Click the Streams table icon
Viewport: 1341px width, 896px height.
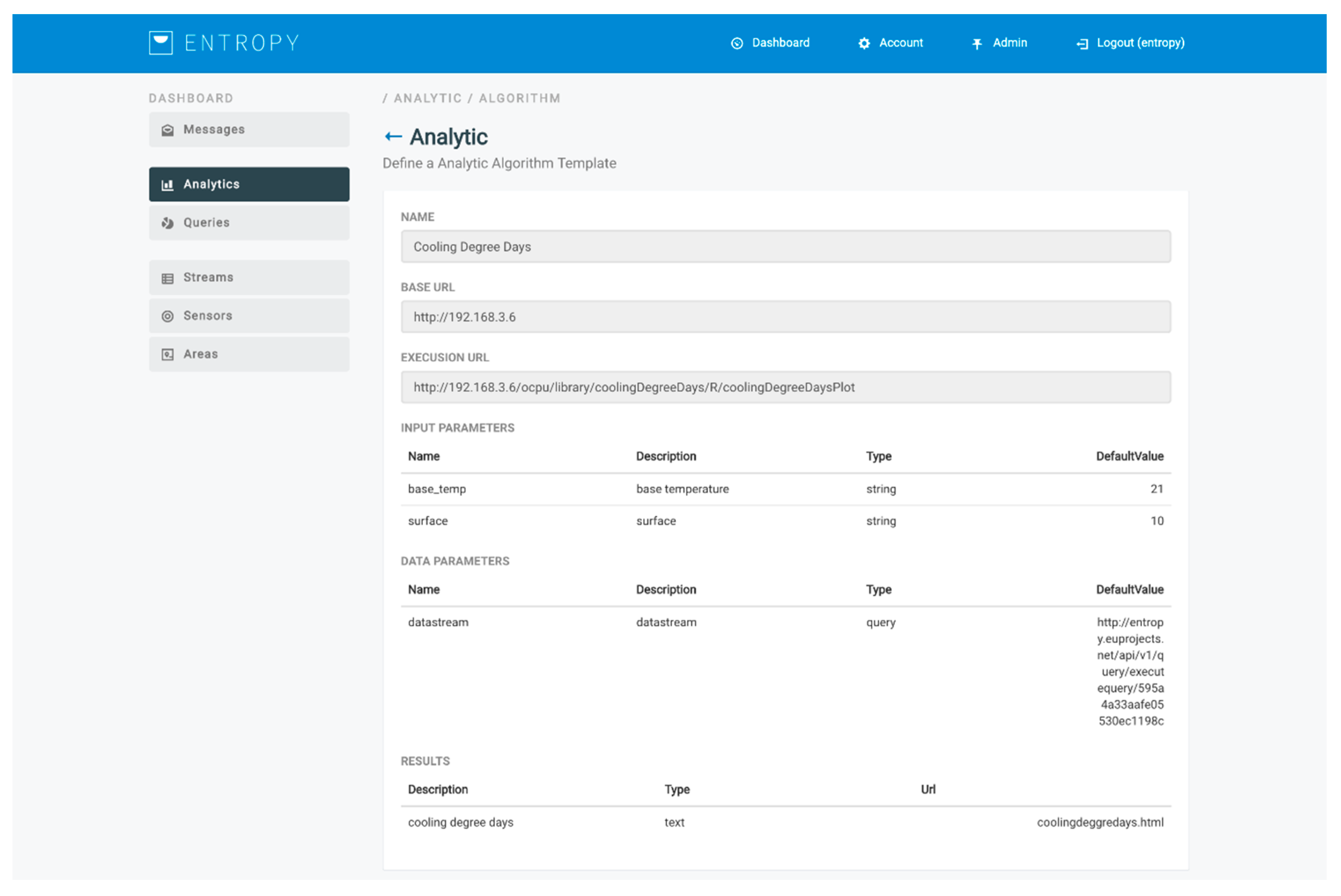[167, 278]
